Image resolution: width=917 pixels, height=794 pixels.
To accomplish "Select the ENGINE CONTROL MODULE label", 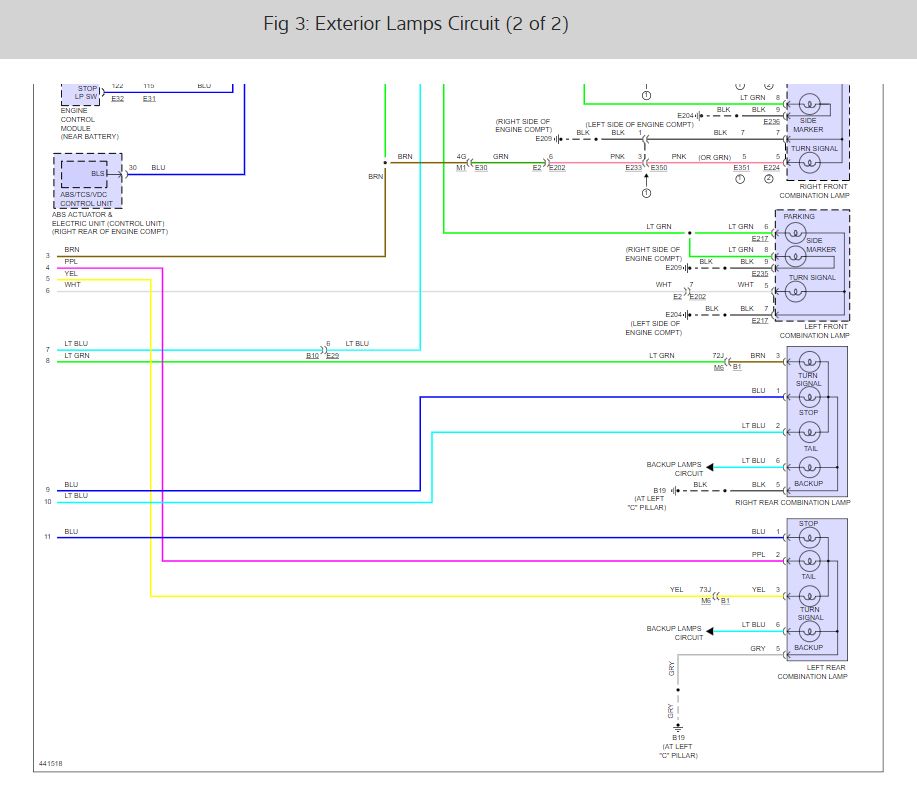I will click(89, 123).
